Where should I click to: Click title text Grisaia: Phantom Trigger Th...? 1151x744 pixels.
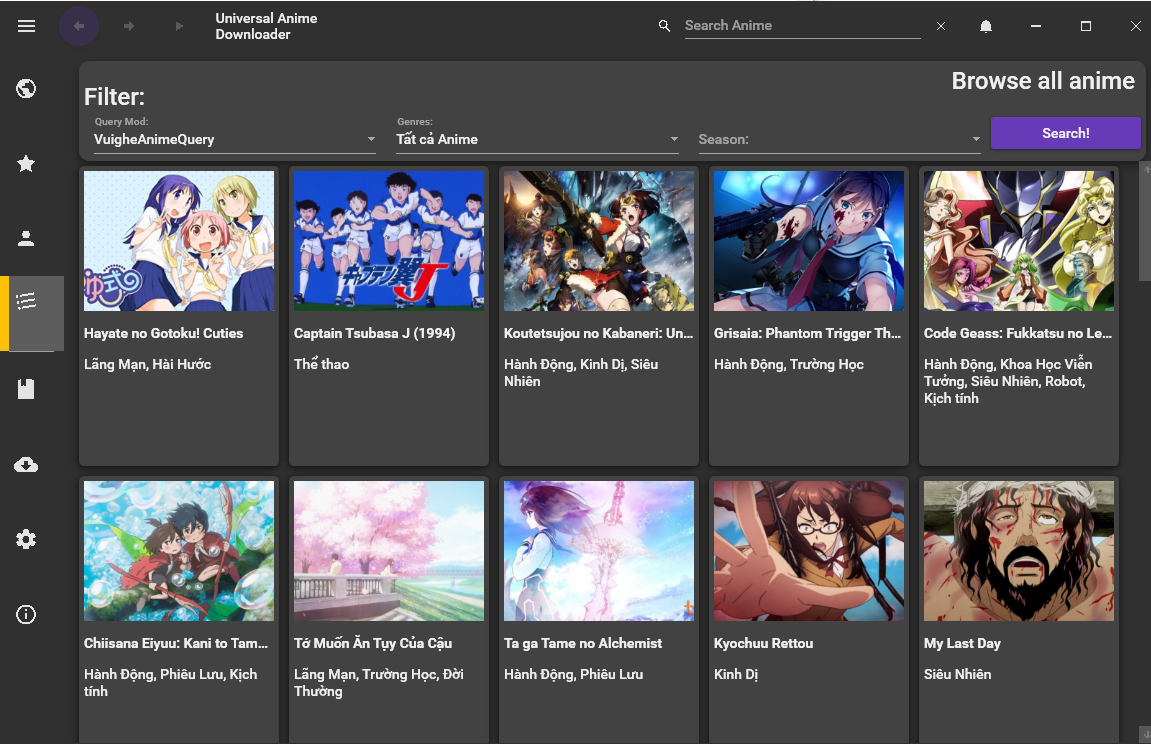807,333
